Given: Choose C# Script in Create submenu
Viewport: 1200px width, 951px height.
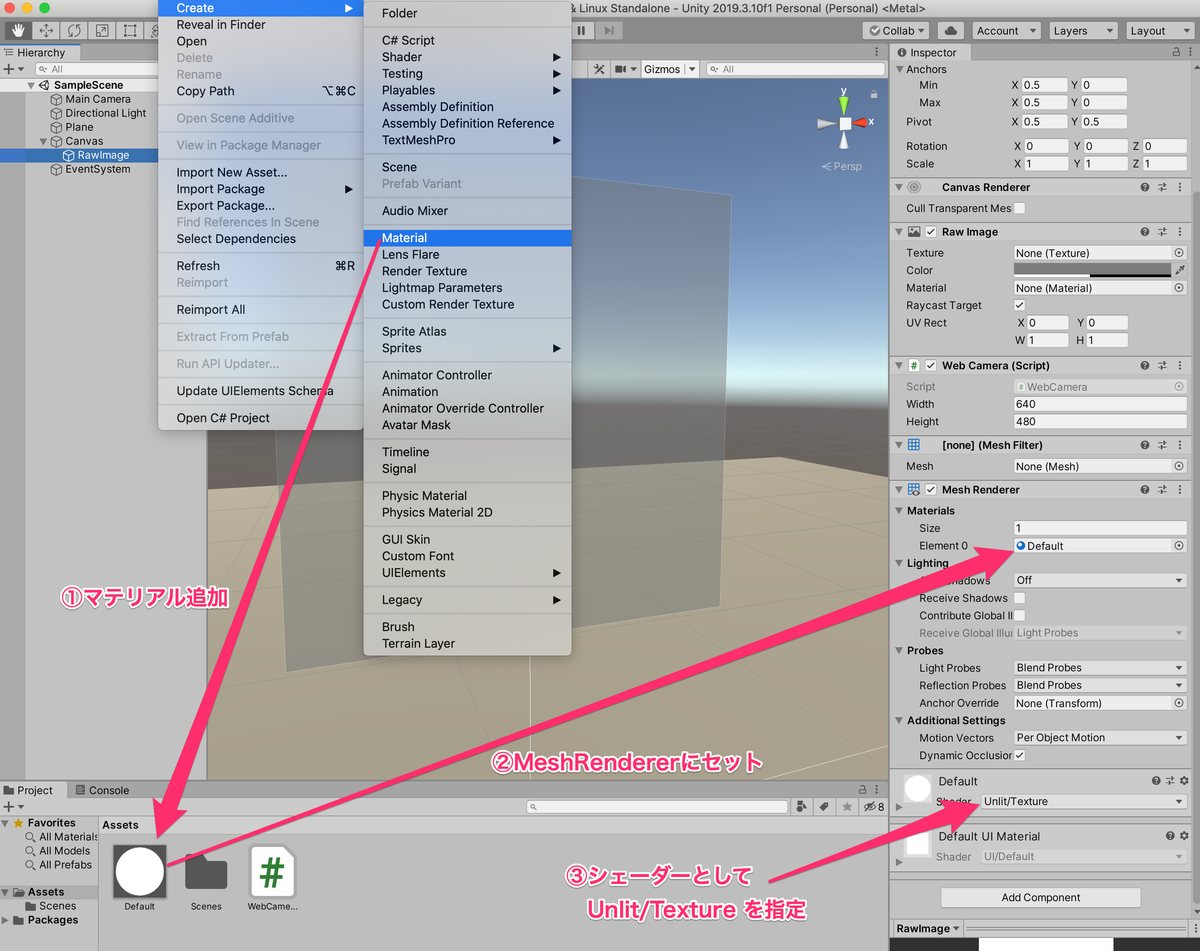Looking at the screenshot, I should (468, 40).
